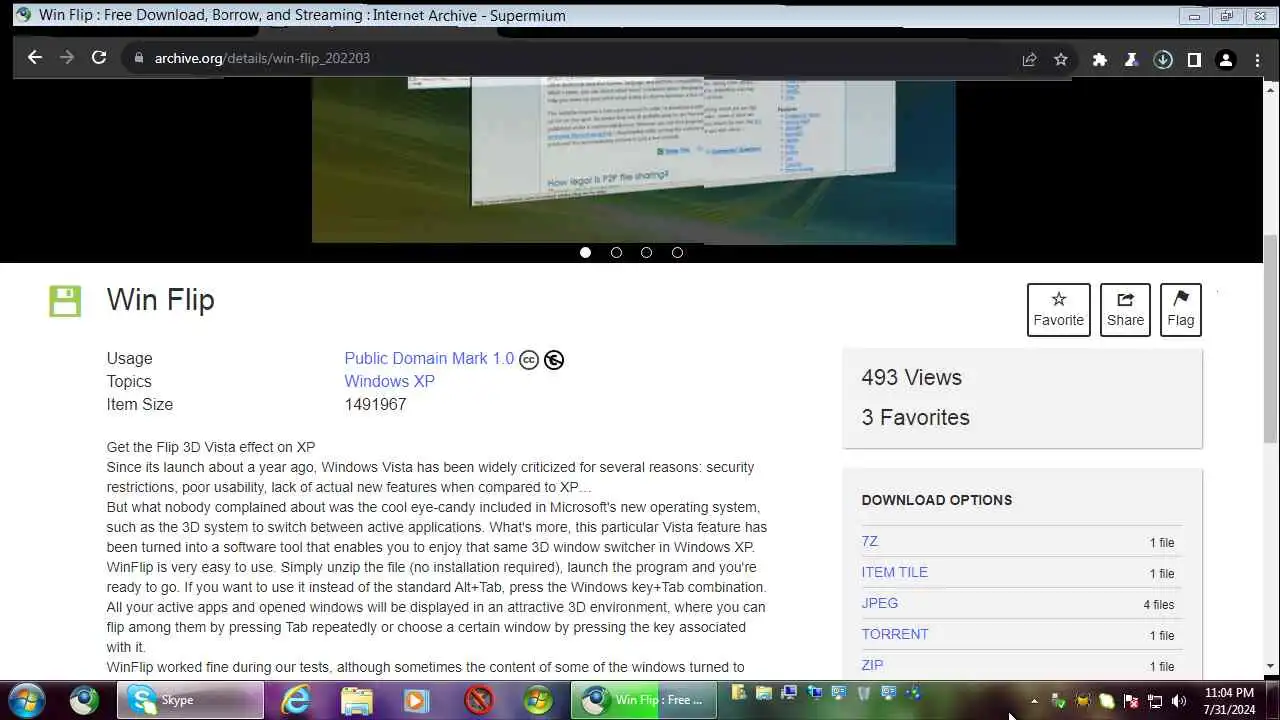Open the three-dot browser menu
The image size is (1280, 720).
1257,59
